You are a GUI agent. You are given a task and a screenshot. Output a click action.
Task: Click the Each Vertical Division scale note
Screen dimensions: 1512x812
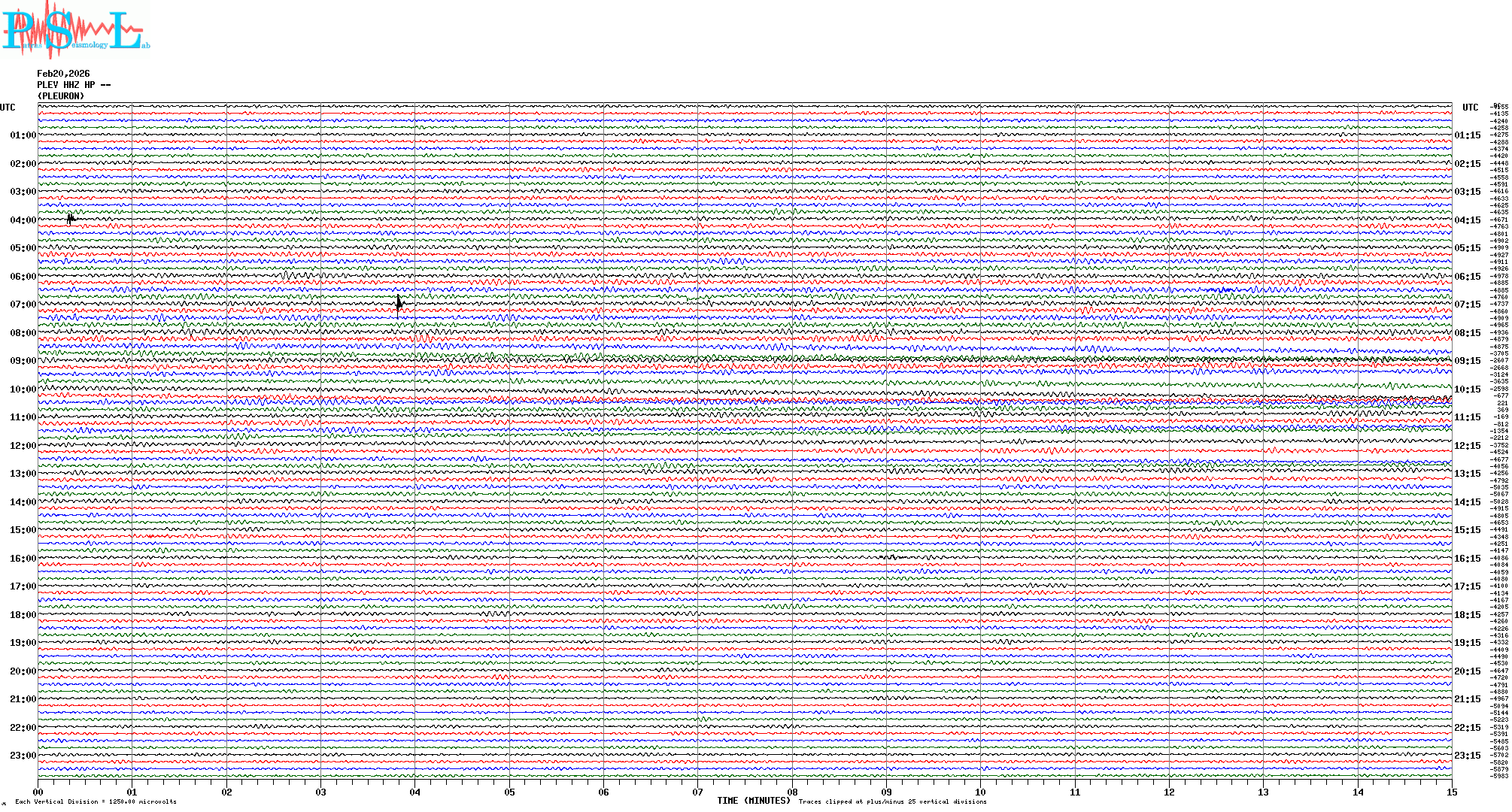tap(96, 801)
